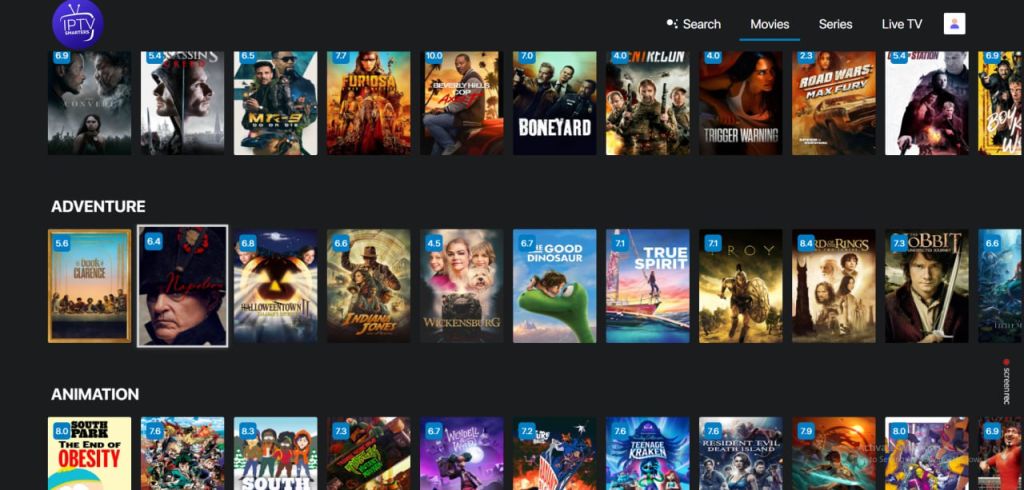
Task: Open The Book of Clarence poster
Action: pyautogui.click(x=90, y=286)
